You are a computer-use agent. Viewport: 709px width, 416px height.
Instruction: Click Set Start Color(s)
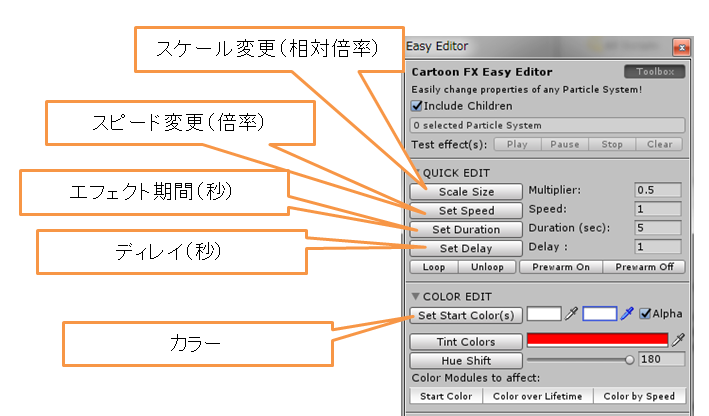click(x=466, y=315)
